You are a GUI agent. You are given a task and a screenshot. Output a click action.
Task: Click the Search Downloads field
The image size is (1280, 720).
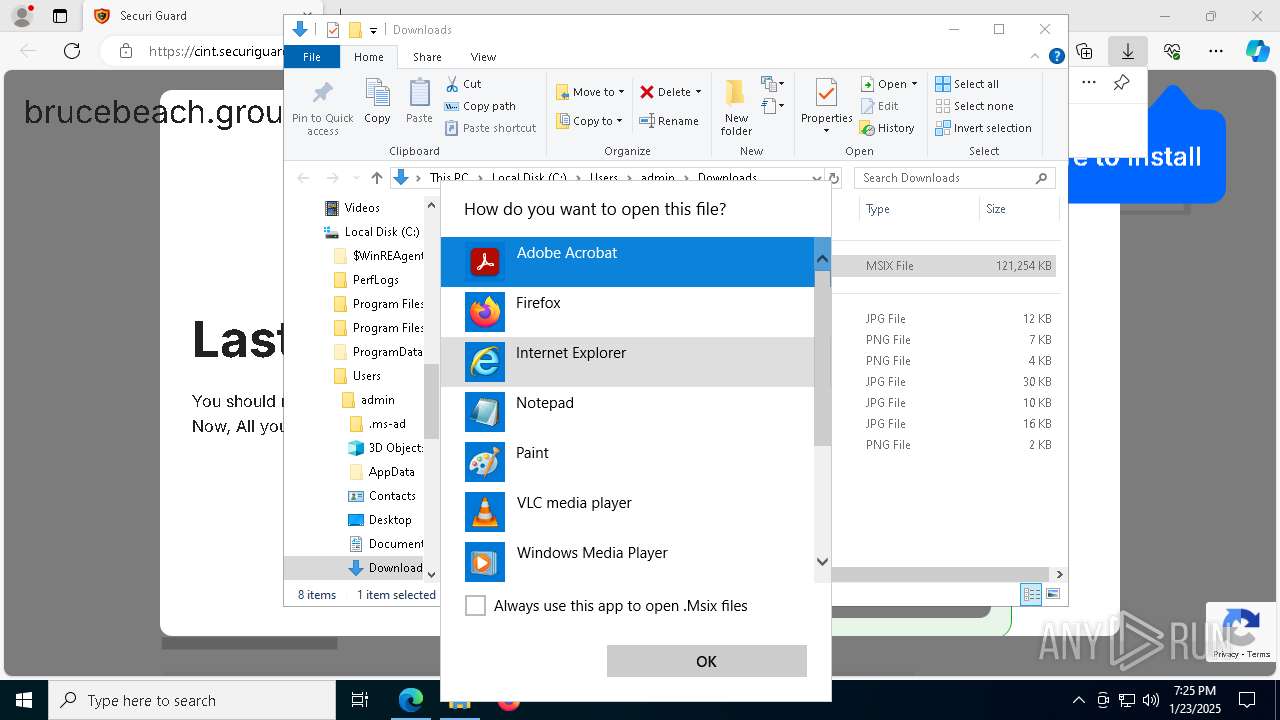coord(955,178)
